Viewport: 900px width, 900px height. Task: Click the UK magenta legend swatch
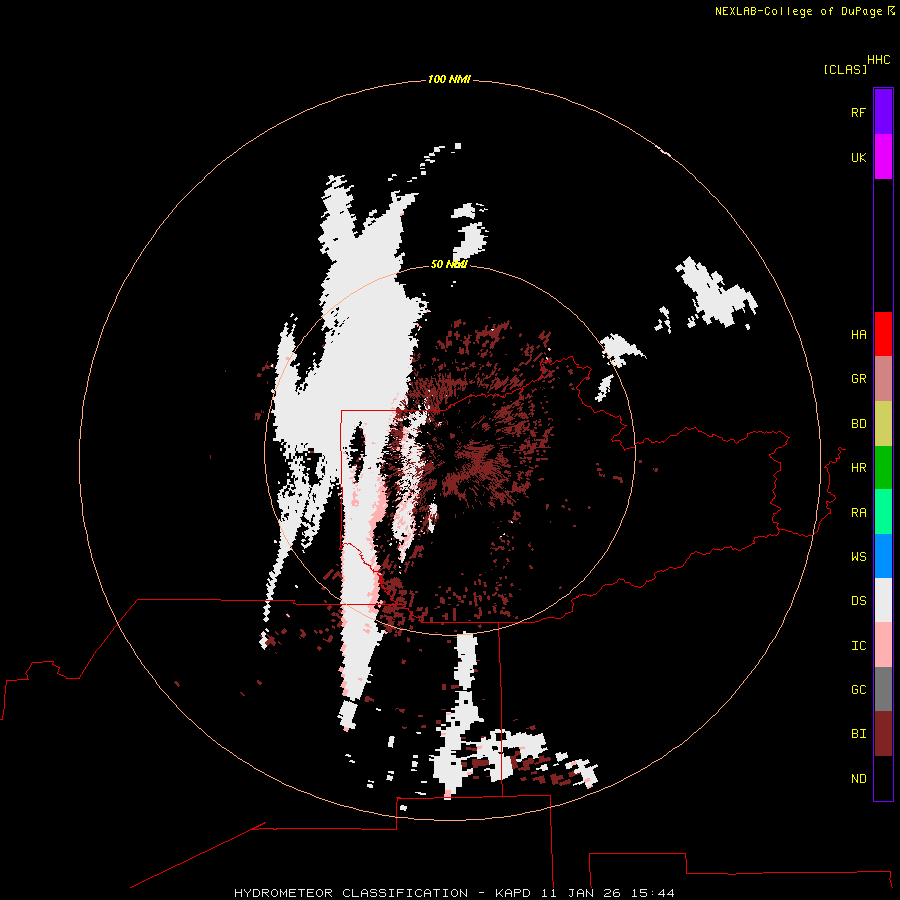pyautogui.click(x=883, y=157)
